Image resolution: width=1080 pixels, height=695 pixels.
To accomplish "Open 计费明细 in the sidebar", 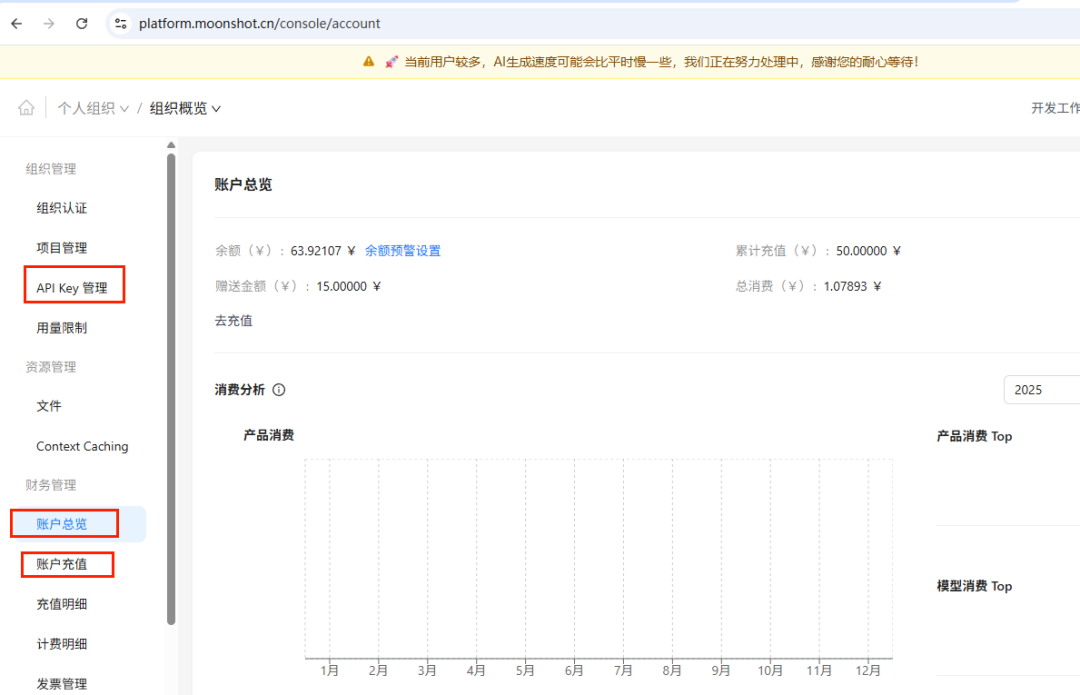I will pos(62,644).
